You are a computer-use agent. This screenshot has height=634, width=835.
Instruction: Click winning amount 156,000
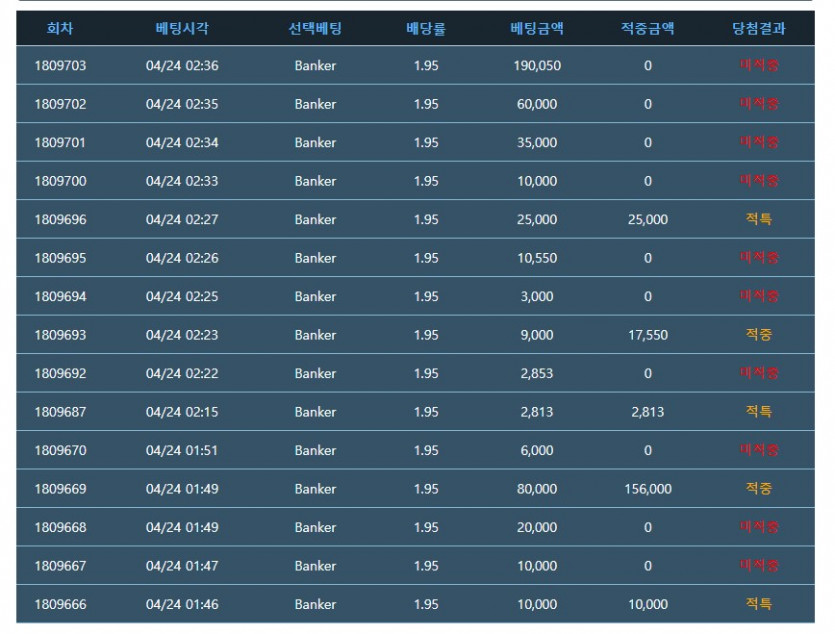(x=648, y=489)
